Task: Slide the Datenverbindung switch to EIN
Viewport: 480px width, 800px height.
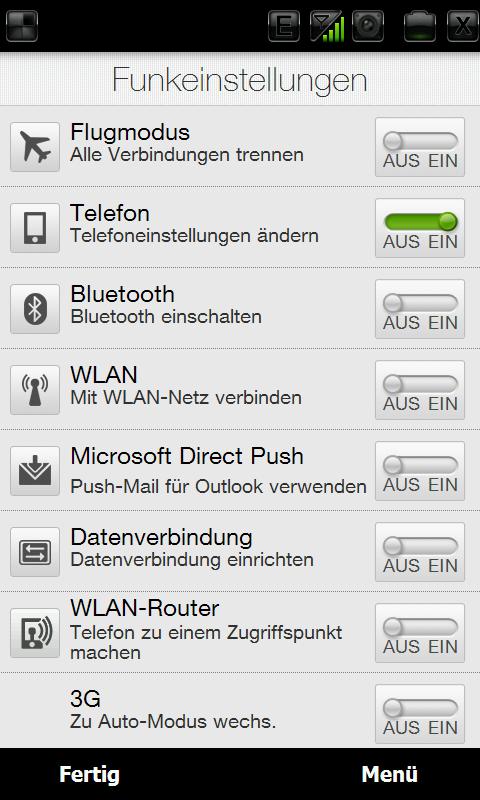Action: 420,552
